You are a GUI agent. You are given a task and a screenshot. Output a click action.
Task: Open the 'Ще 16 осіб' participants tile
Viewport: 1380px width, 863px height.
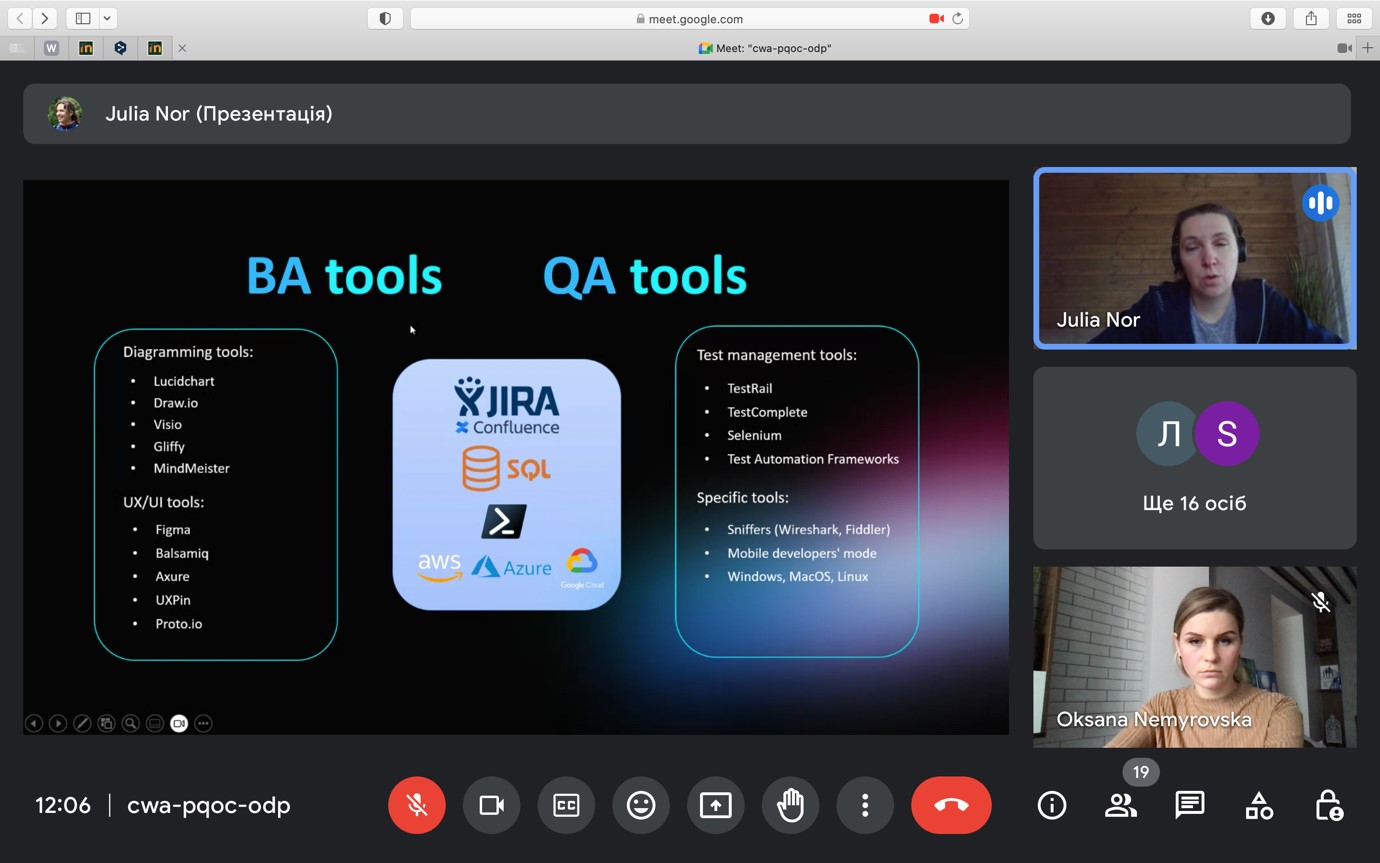point(1195,458)
